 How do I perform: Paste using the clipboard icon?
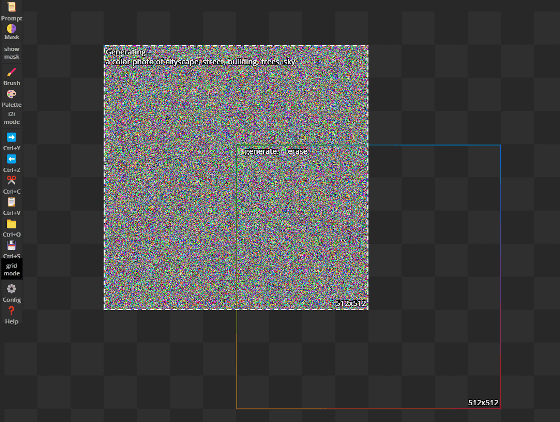11,202
